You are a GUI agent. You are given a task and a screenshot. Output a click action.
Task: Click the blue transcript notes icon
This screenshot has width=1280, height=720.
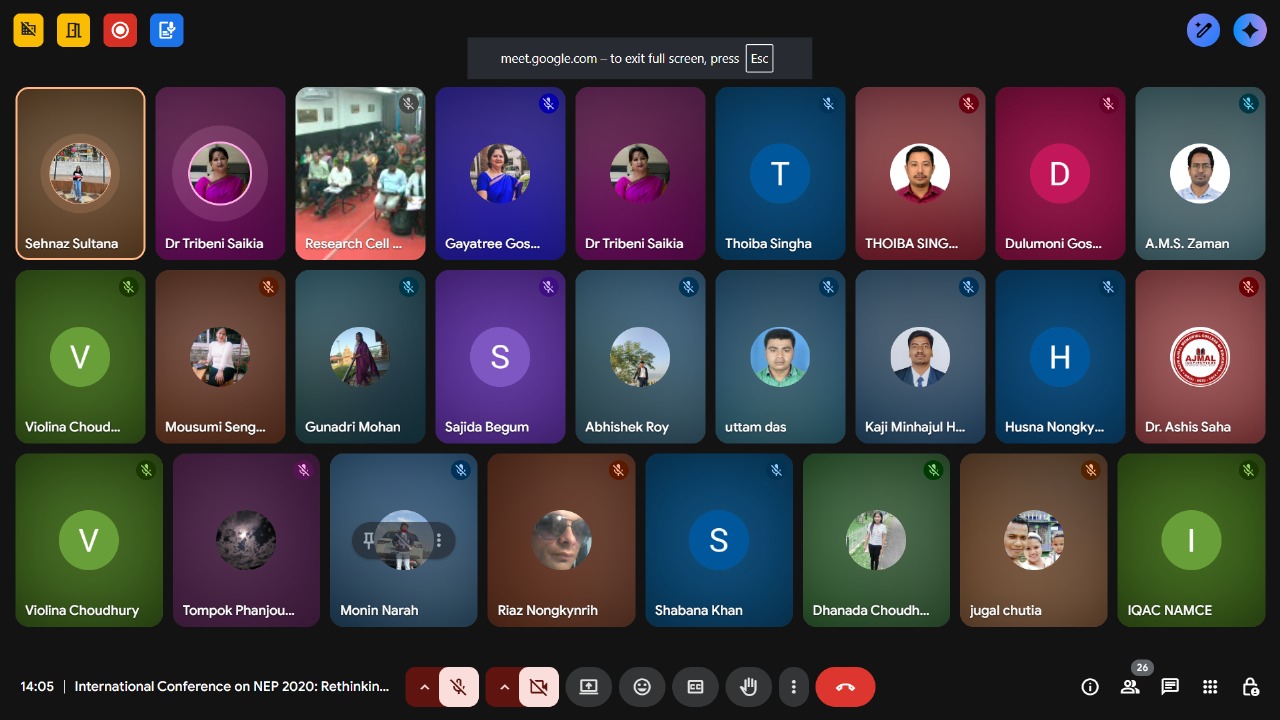[x=167, y=30]
